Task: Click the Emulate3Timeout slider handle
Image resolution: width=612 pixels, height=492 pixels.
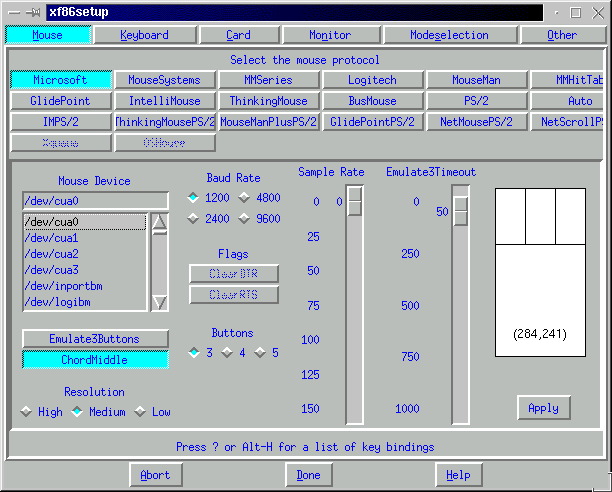Action: [460, 211]
